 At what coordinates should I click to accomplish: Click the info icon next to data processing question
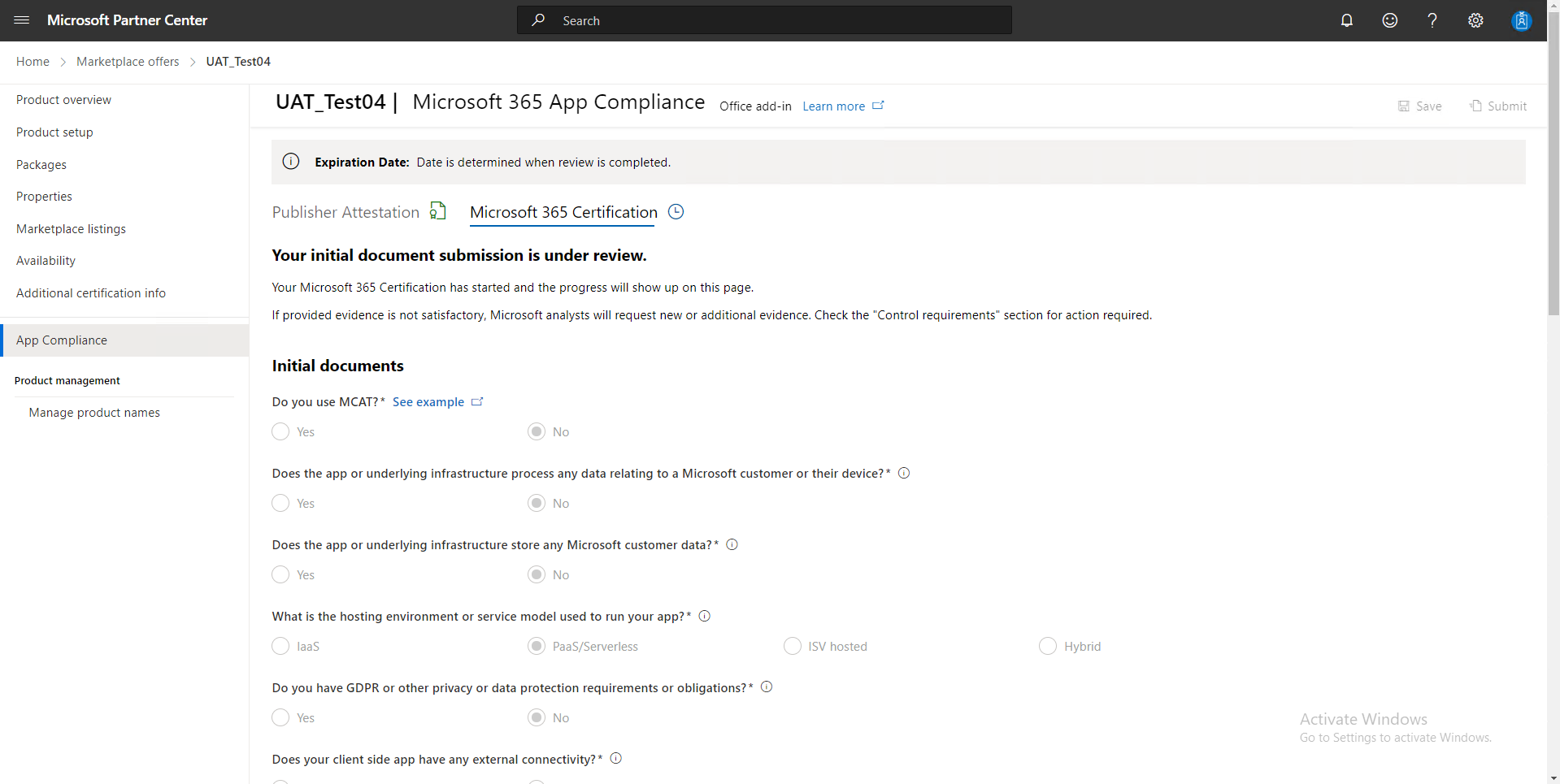click(x=904, y=473)
